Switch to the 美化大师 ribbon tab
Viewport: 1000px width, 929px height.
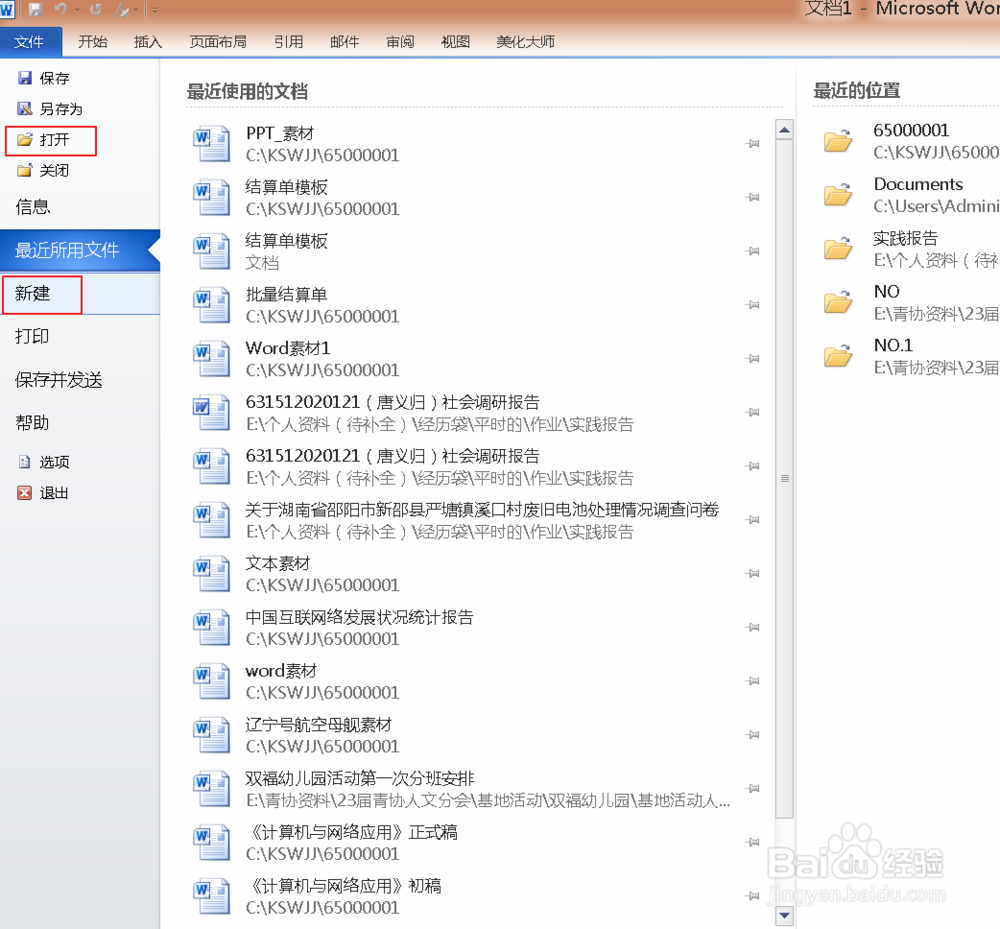525,42
